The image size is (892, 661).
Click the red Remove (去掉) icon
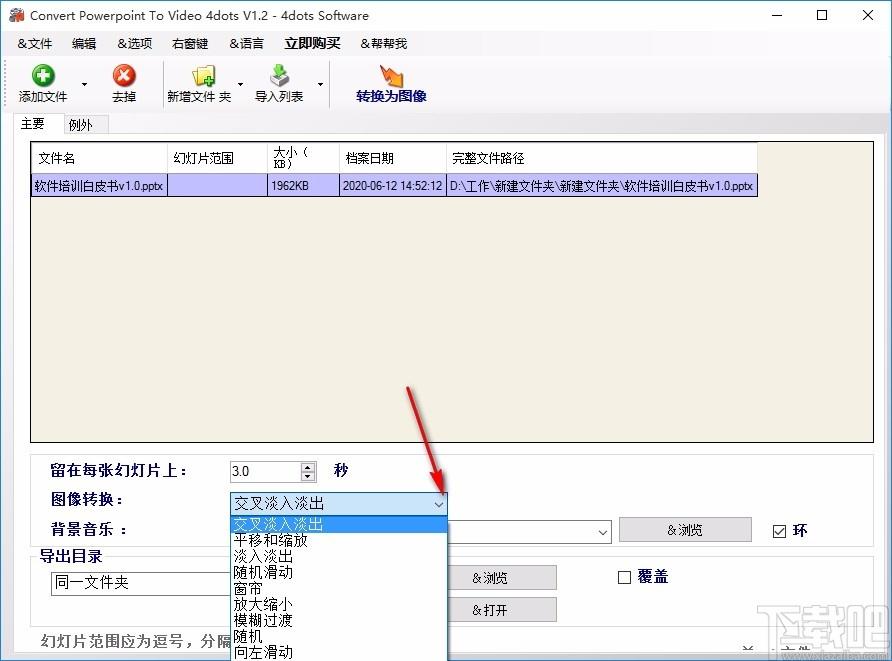tap(124, 76)
